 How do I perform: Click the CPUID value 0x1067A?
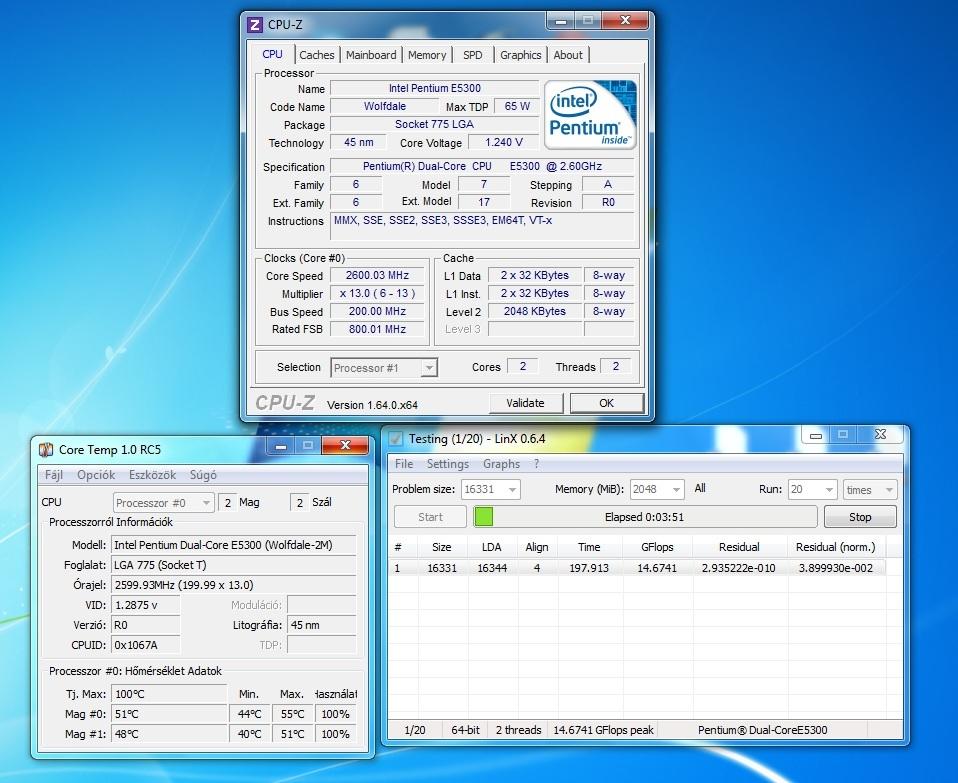pos(145,645)
